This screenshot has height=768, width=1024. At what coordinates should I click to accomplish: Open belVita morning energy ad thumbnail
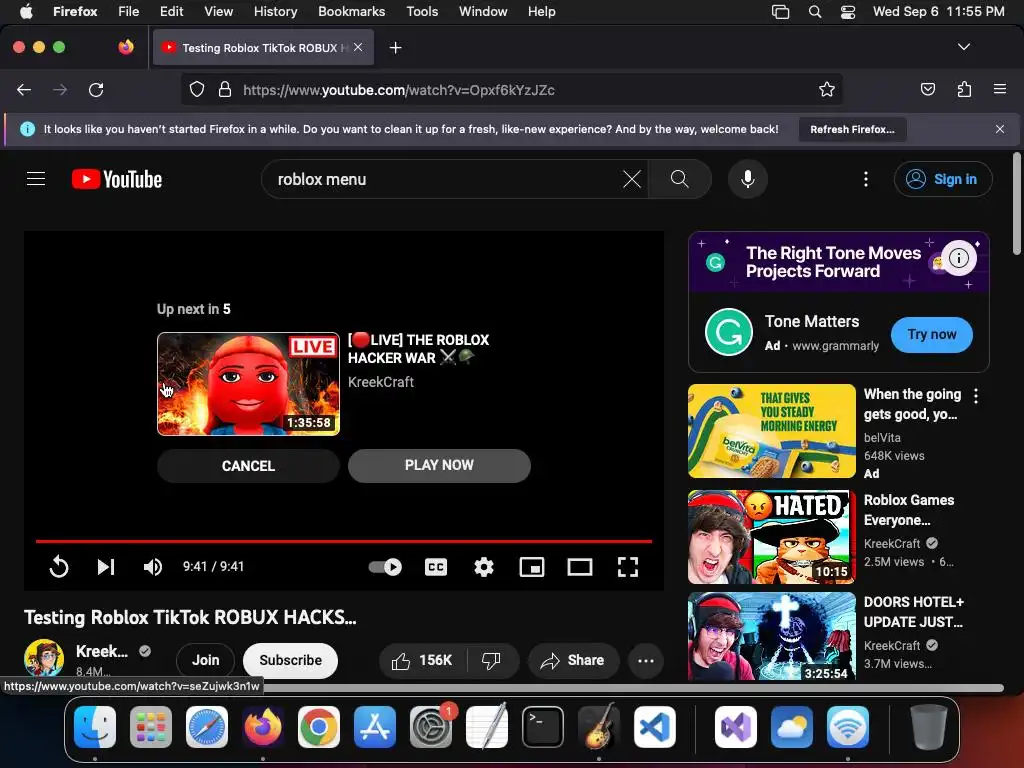pos(771,431)
